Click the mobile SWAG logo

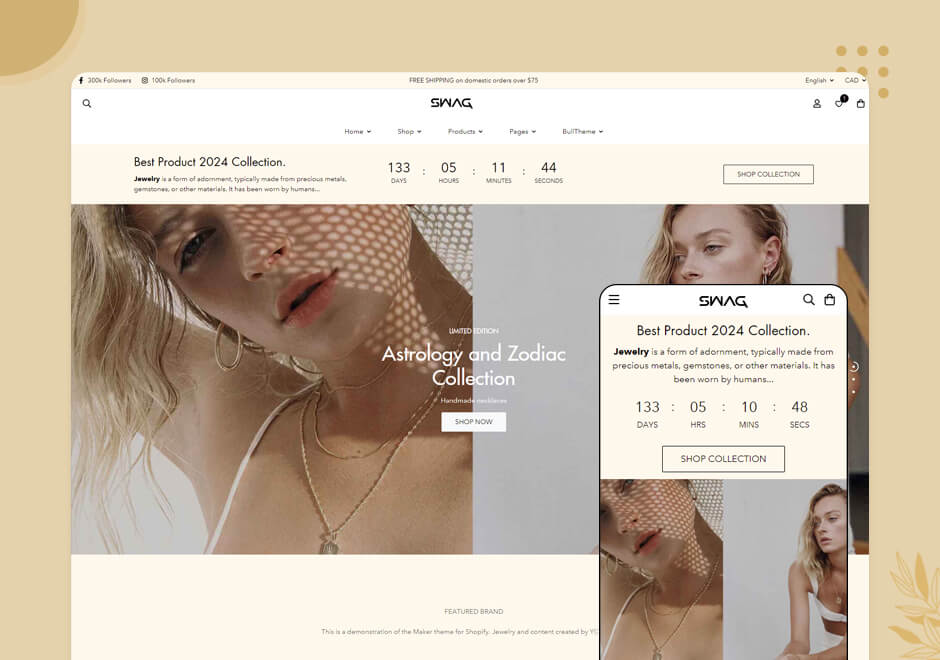[723, 301]
